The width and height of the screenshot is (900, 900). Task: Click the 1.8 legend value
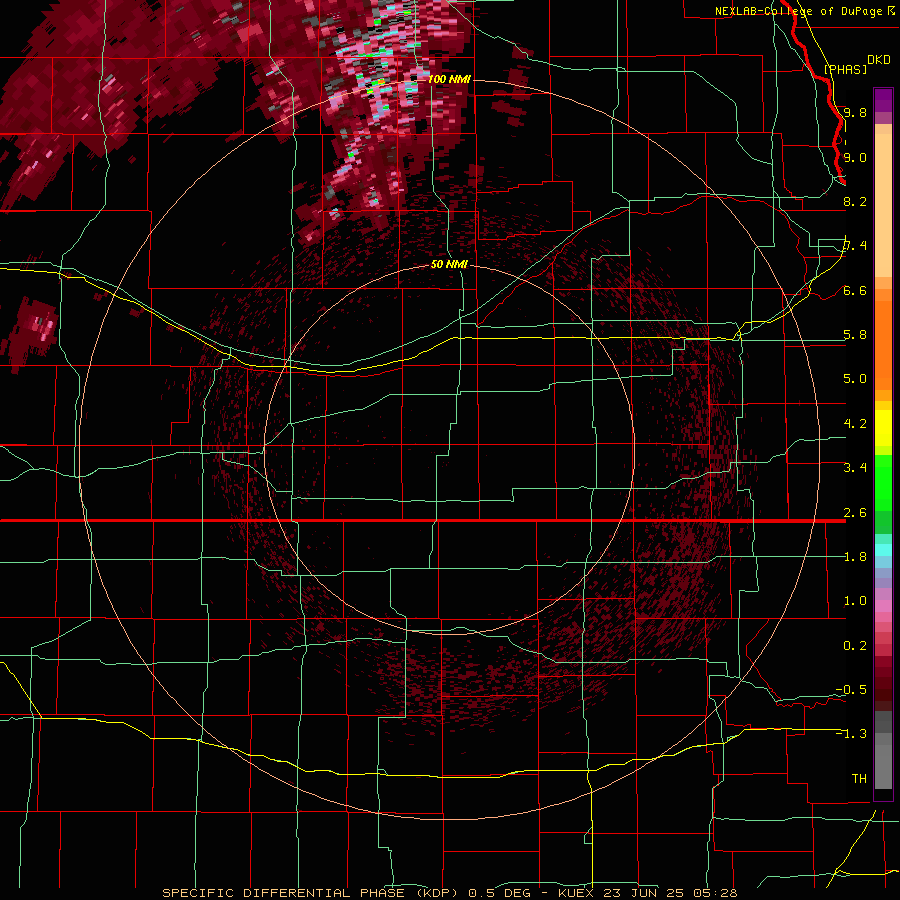(855, 556)
